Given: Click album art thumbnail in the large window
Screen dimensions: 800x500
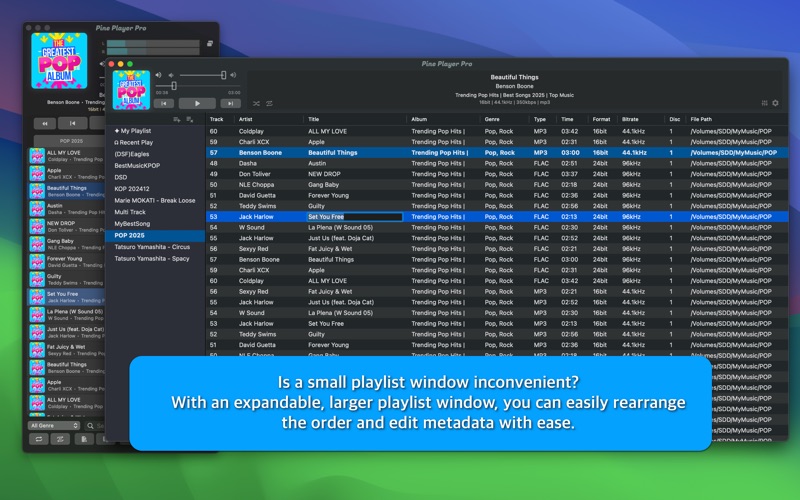Looking at the screenshot, I should tap(131, 90).
